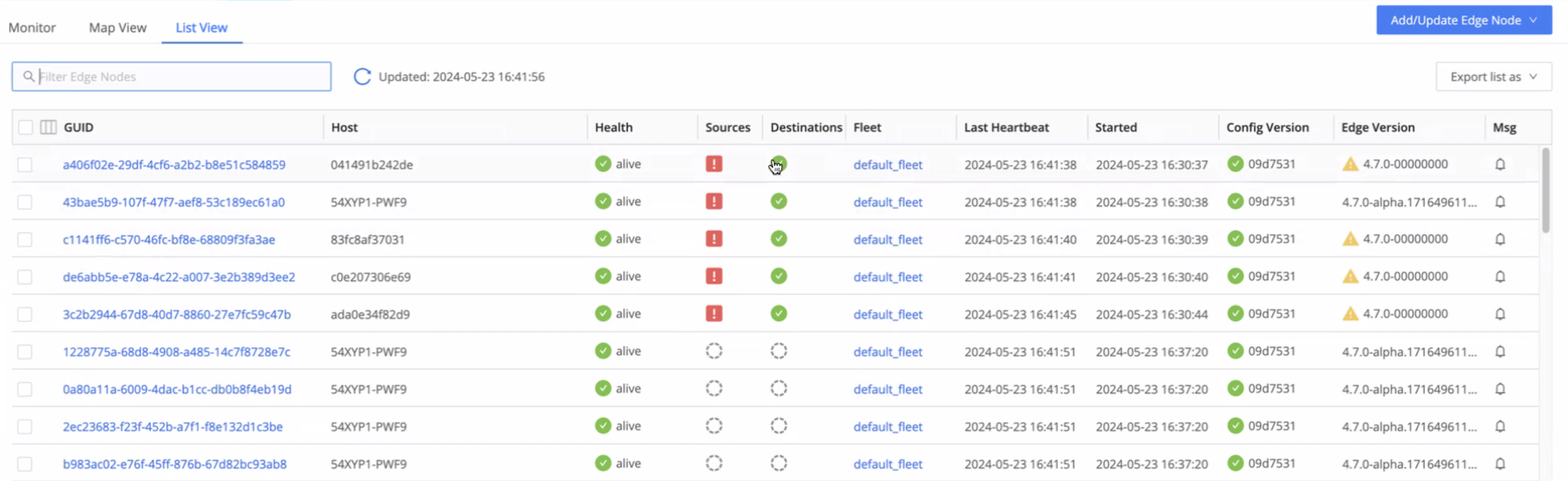Switch to the Map View tab
This screenshot has width=1568, height=481.
pos(117,27)
